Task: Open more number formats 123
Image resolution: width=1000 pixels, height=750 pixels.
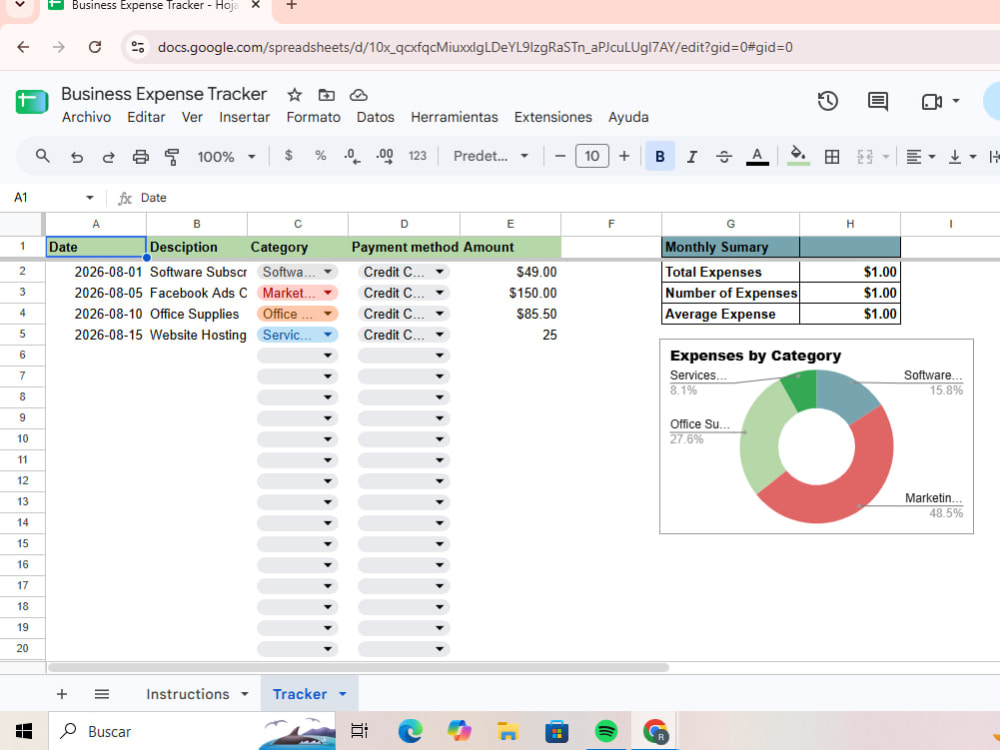Action: (x=417, y=156)
